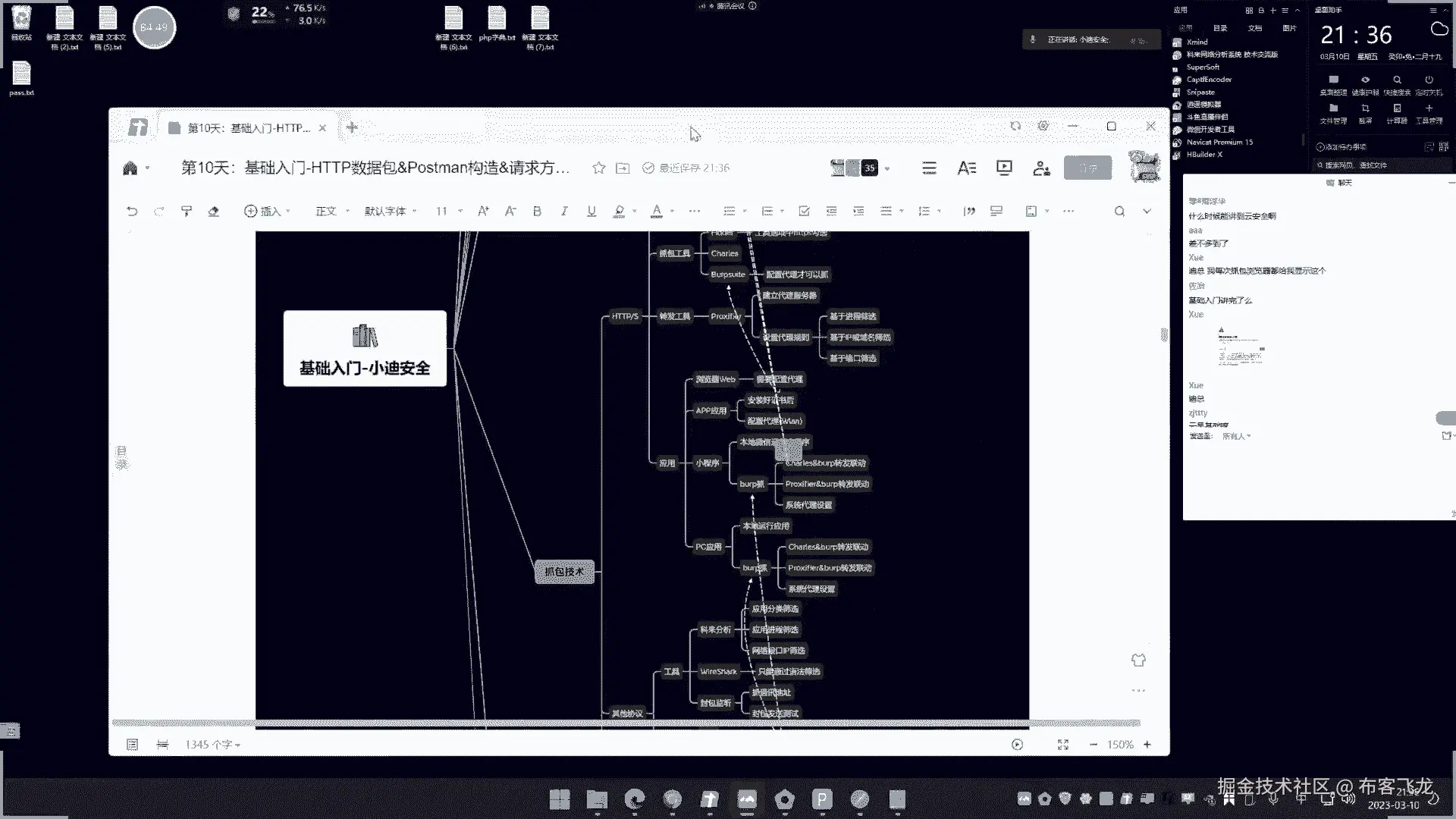Insert a checkbox task list

pyautogui.click(x=804, y=212)
